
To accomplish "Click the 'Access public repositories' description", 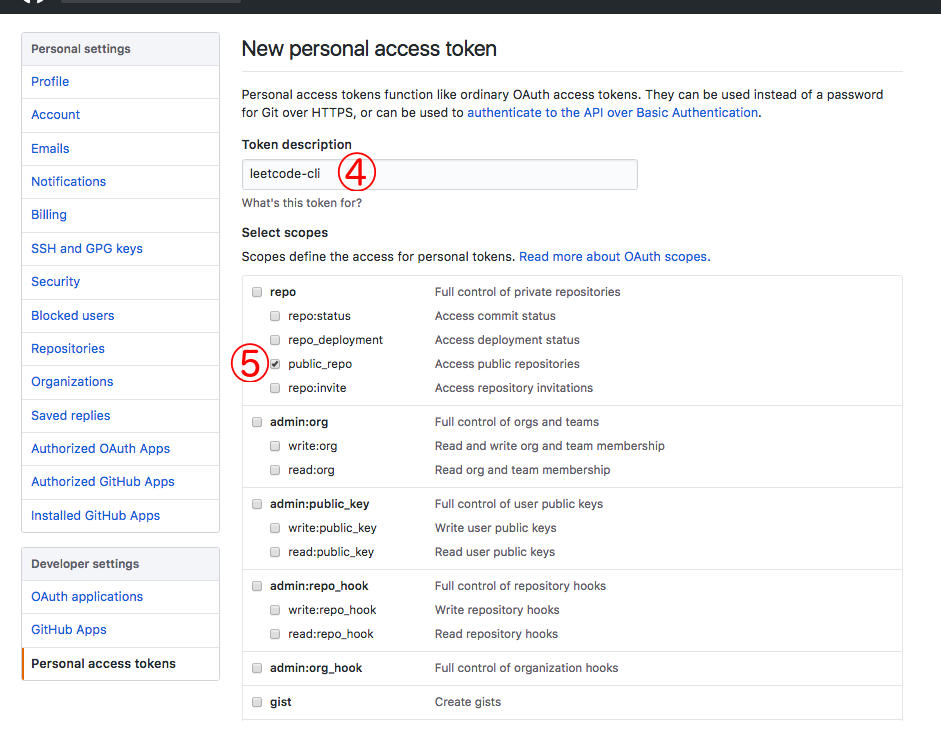I will pyautogui.click(x=507, y=364).
